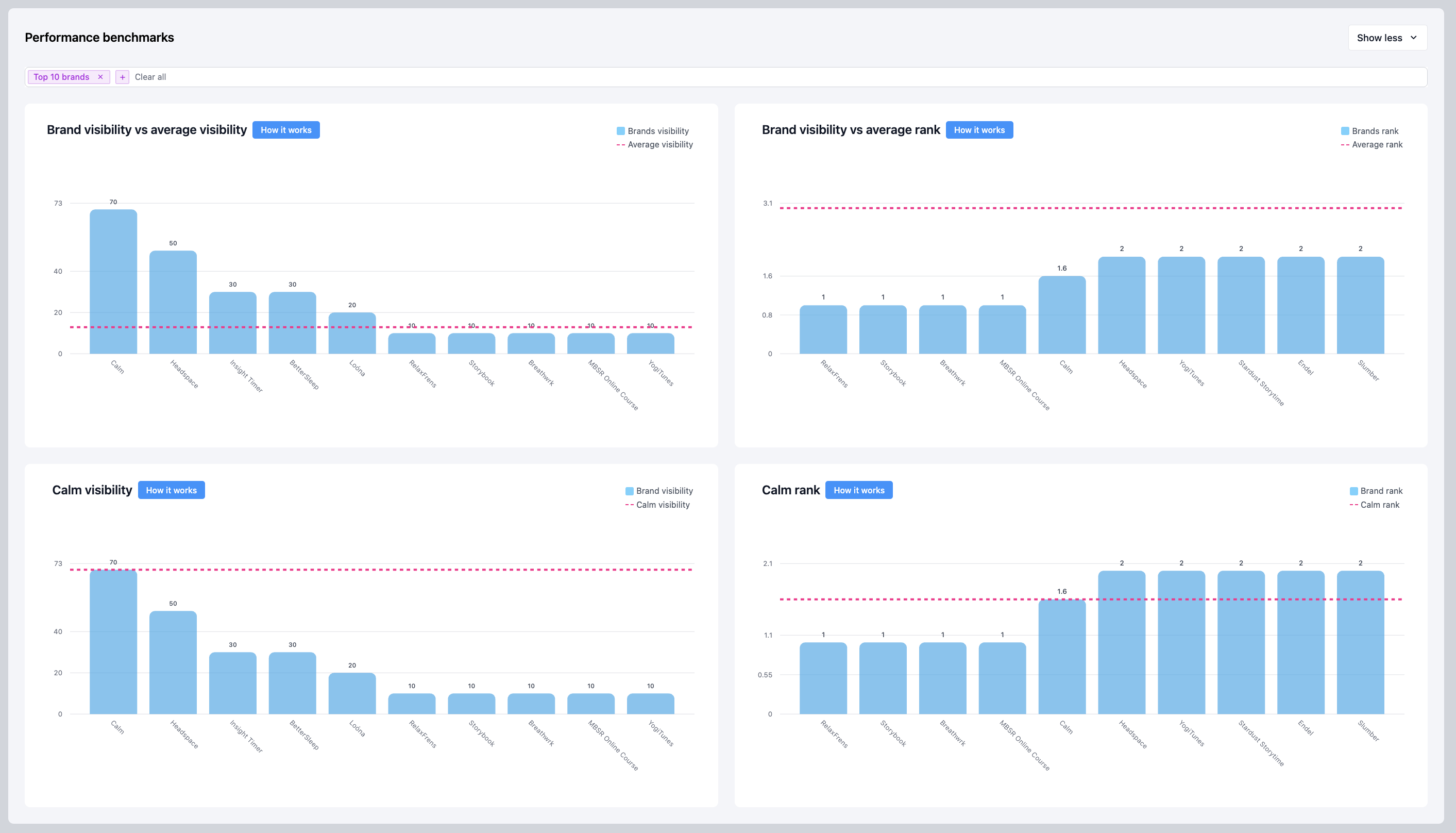Remove the Top 10 brands filter tag

pyautogui.click(x=100, y=77)
